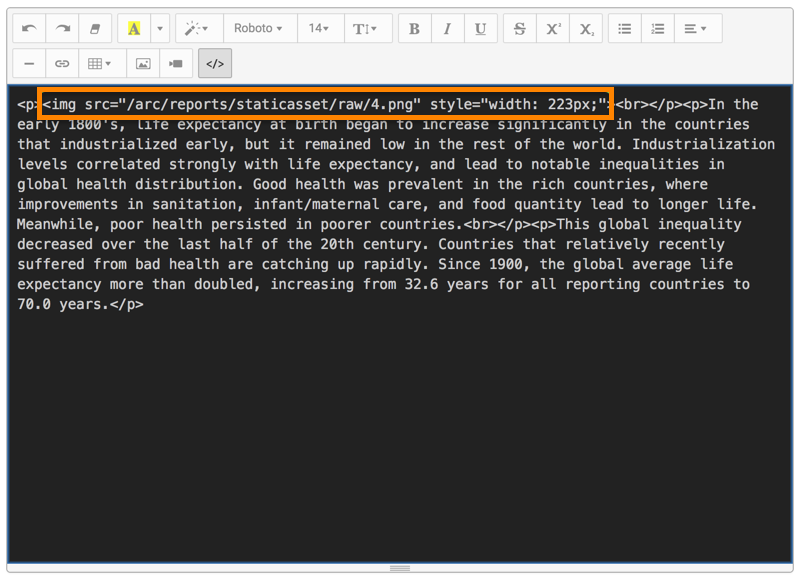Open the line height dropdown
Screen dimensions: 800x580
pyautogui.click(x=365, y=29)
